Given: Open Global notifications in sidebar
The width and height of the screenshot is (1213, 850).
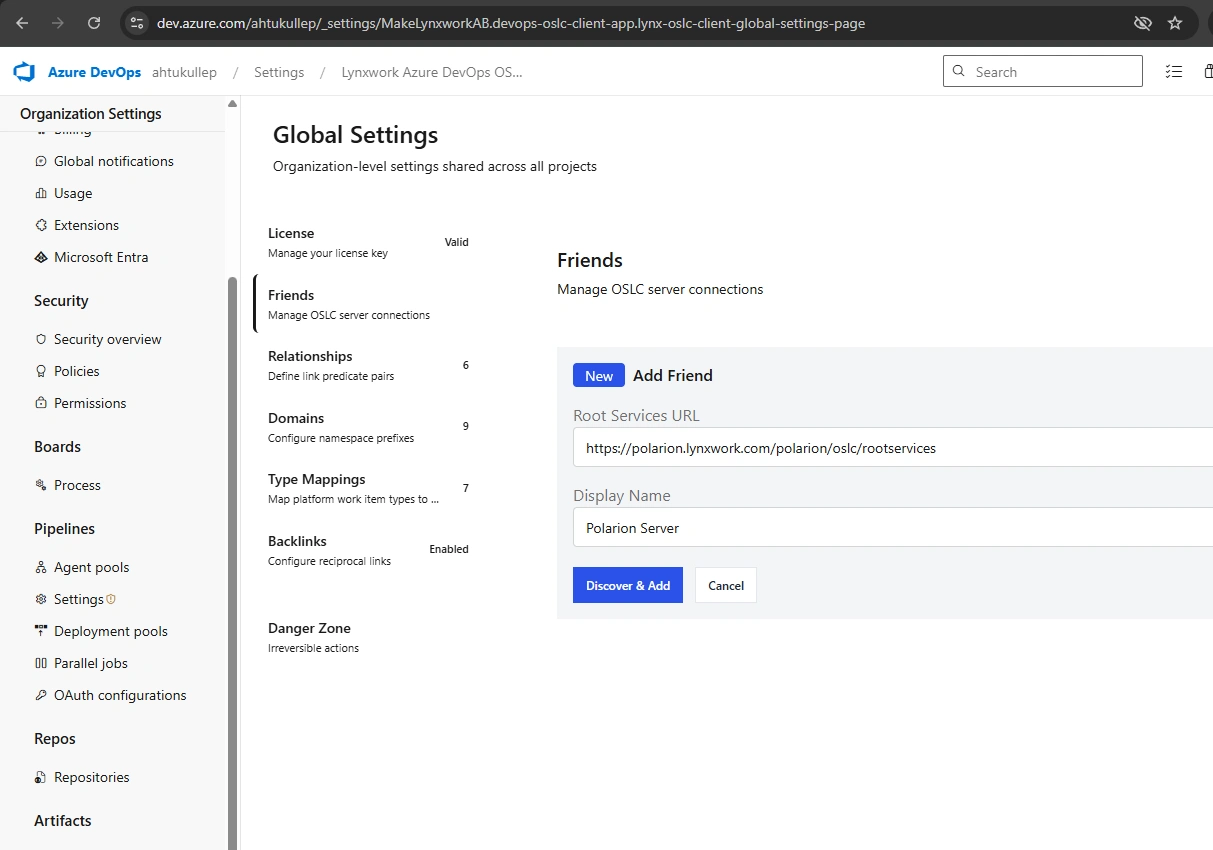Looking at the screenshot, I should tap(114, 161).
